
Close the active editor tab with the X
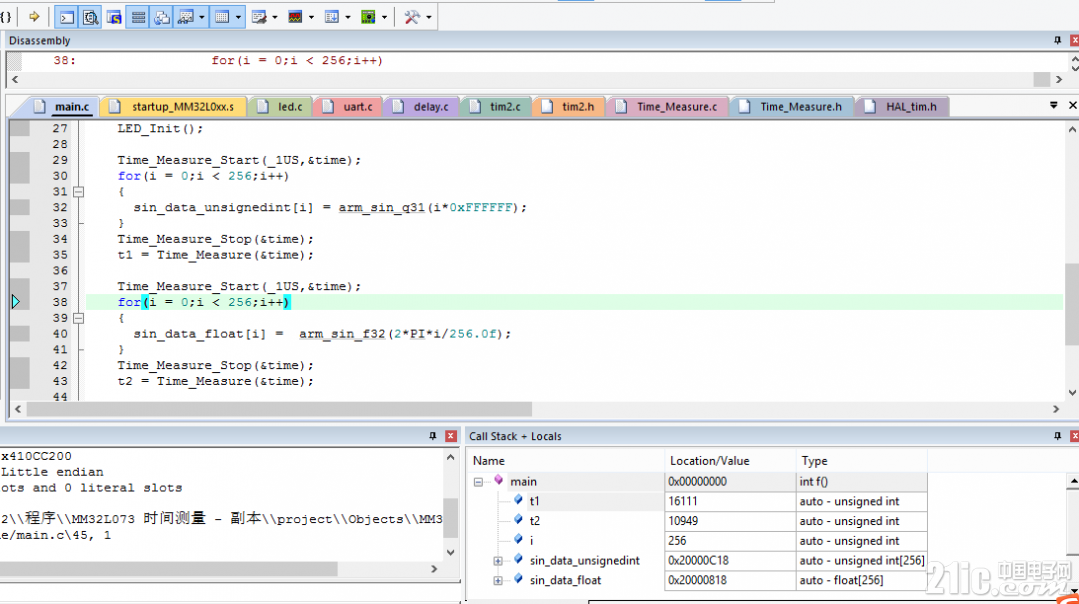[1072, 105]
